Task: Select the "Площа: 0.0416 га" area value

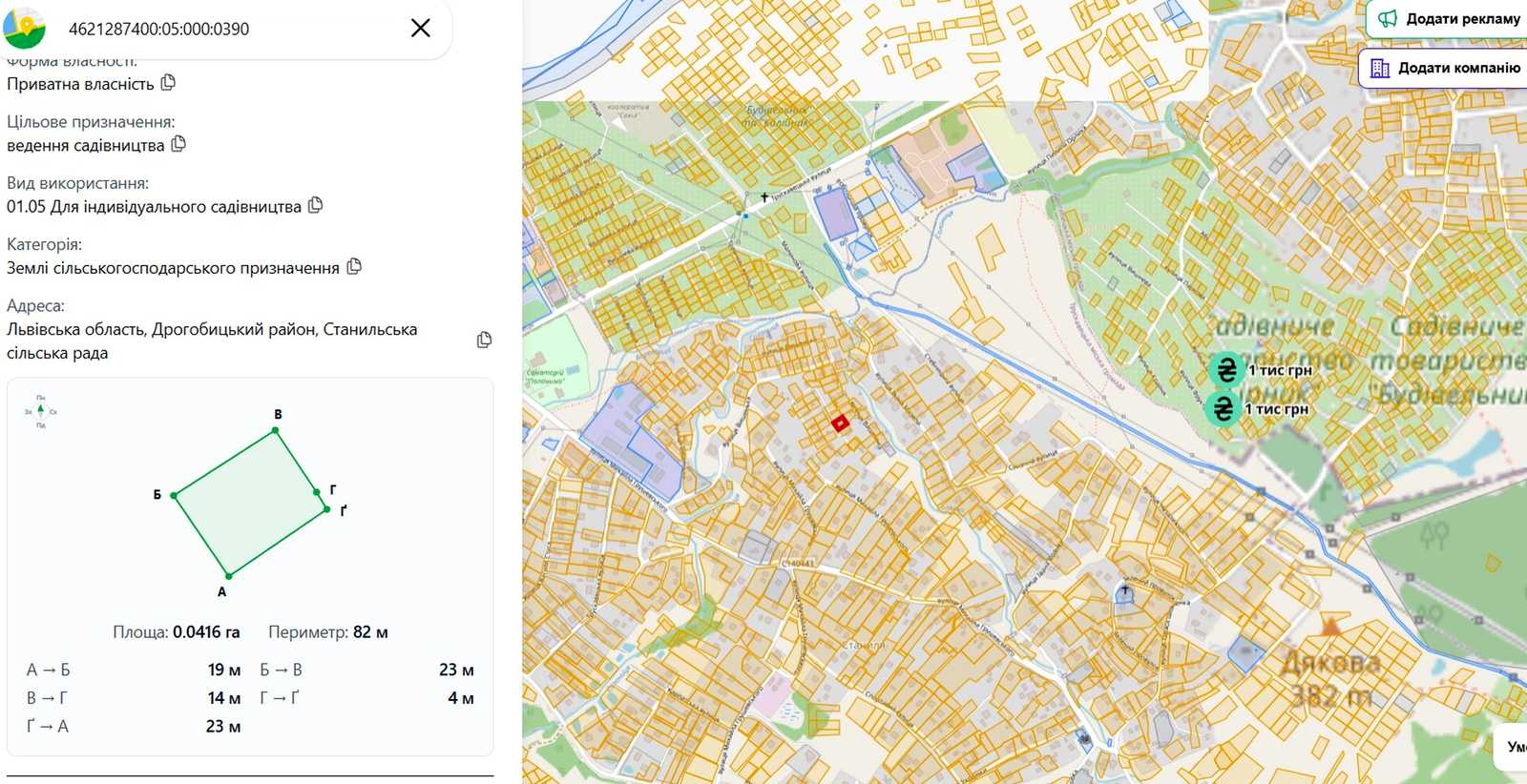Action: [x=177, y=632]
